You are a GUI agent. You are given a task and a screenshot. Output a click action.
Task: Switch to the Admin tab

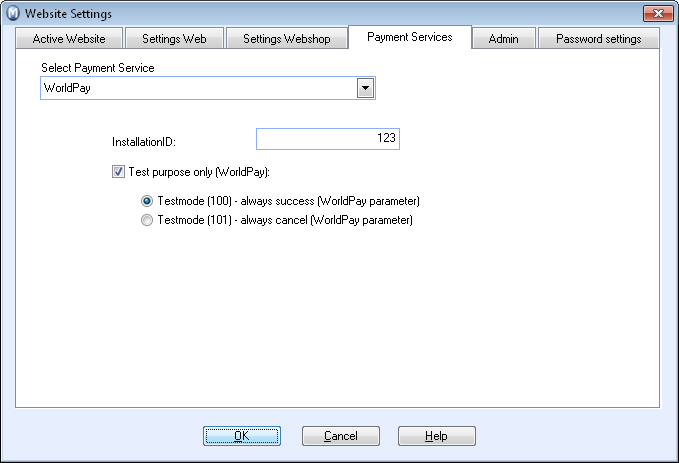point(504,39)
